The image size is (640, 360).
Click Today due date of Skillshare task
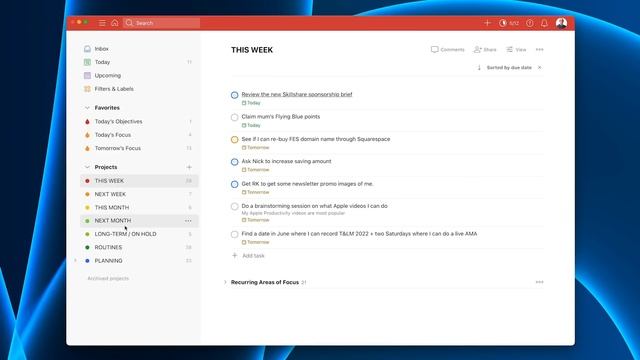pos(251,103)
